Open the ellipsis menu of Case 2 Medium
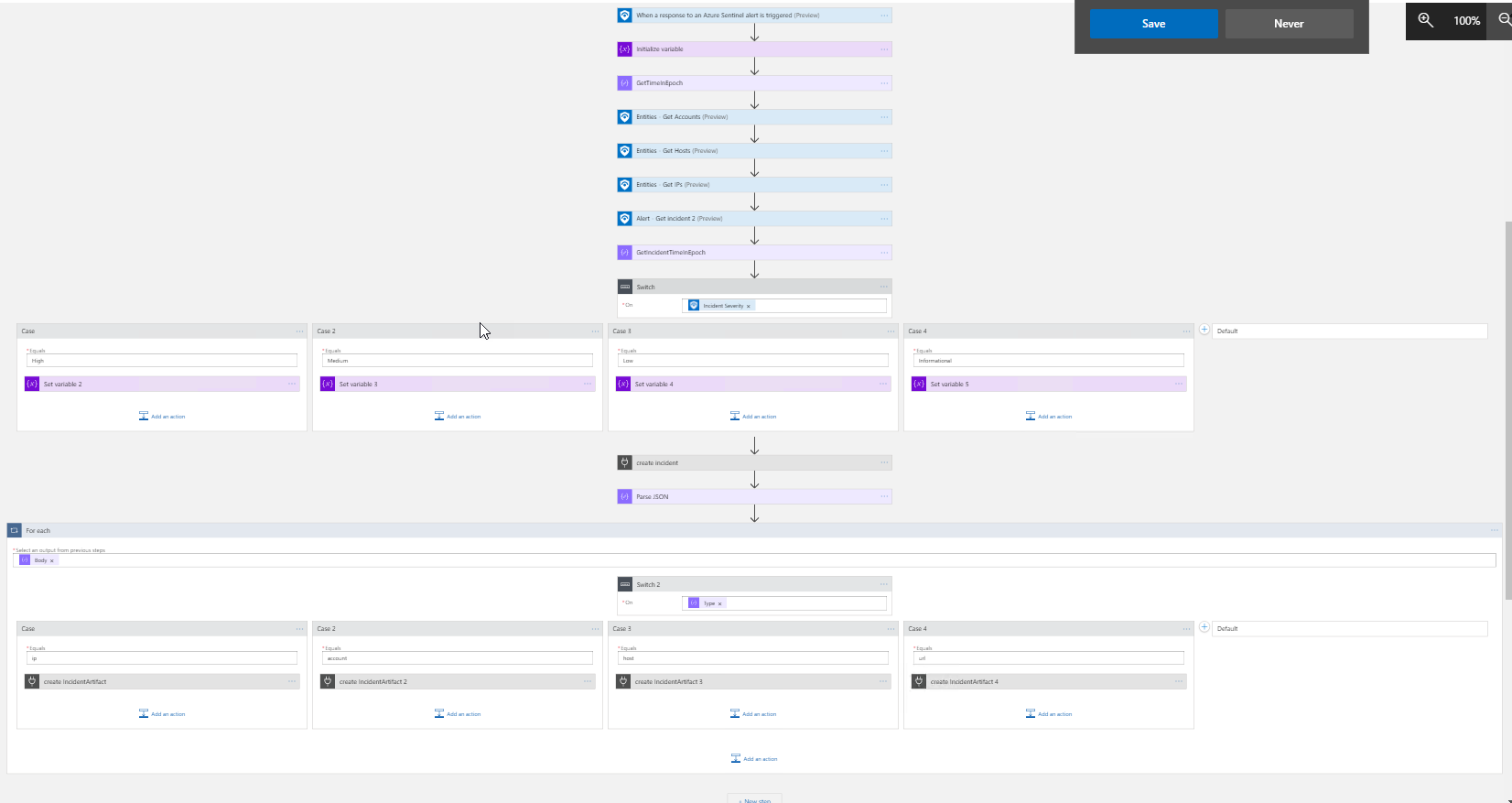Viewport: 1512px width, 803px height. (595, 331)
